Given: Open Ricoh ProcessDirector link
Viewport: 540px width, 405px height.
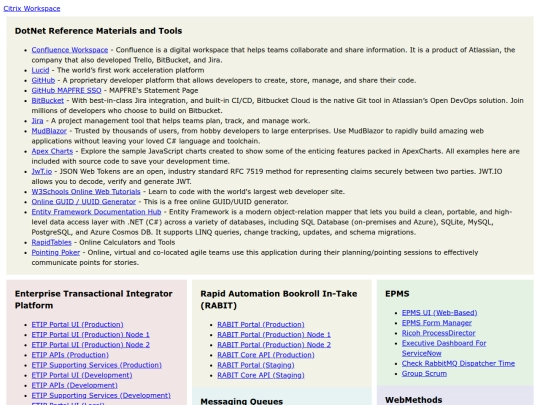Looking at the screenshot, I should [x=438, y=333].
